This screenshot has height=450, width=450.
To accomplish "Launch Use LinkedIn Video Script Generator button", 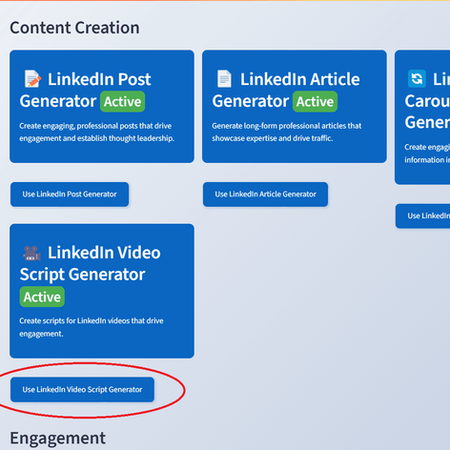I will pyautogui.click(x=82, y=390).
